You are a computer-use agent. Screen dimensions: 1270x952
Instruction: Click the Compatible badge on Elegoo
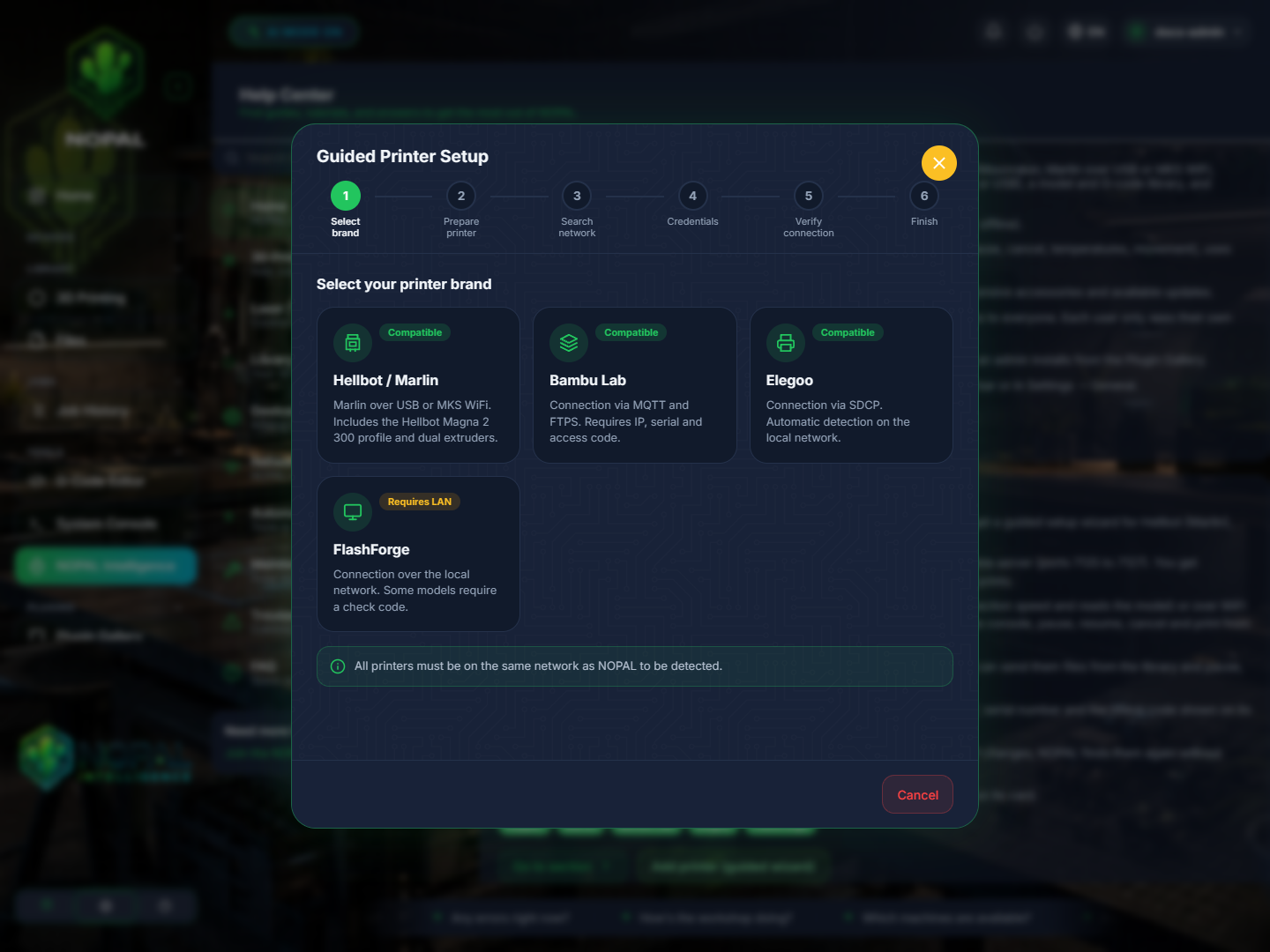(x=848, y=332)
